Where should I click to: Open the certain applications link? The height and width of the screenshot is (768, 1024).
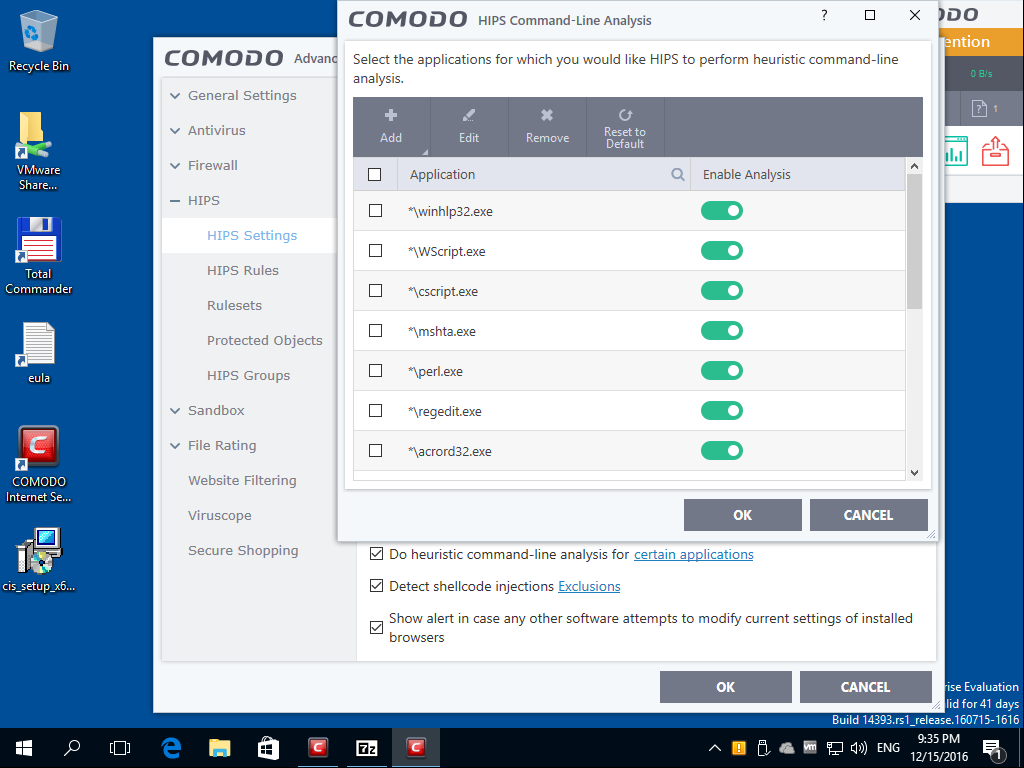click(x=694, y=554)
